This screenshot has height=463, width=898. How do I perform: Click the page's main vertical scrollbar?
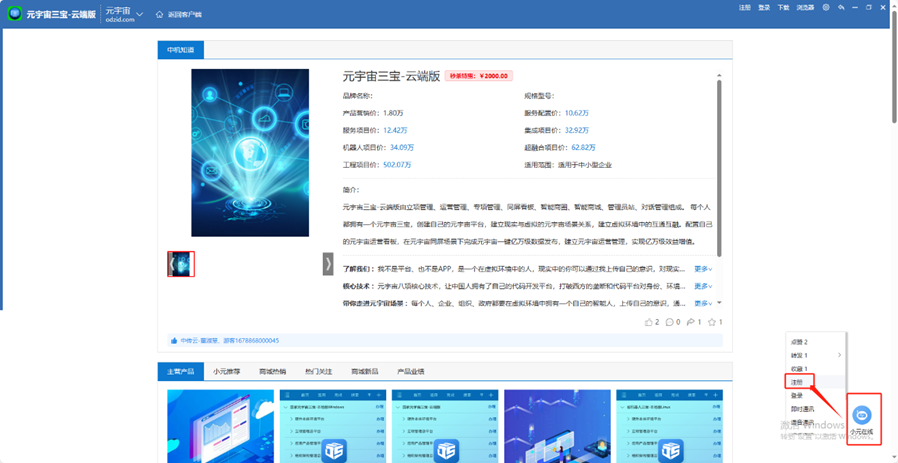point(895,66)
